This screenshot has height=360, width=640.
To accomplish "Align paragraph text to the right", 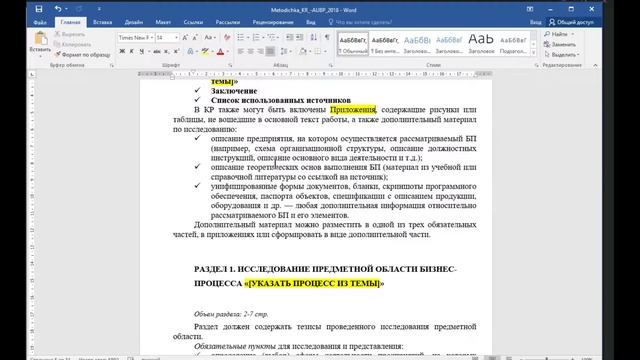I will click(x=260, y=51).
